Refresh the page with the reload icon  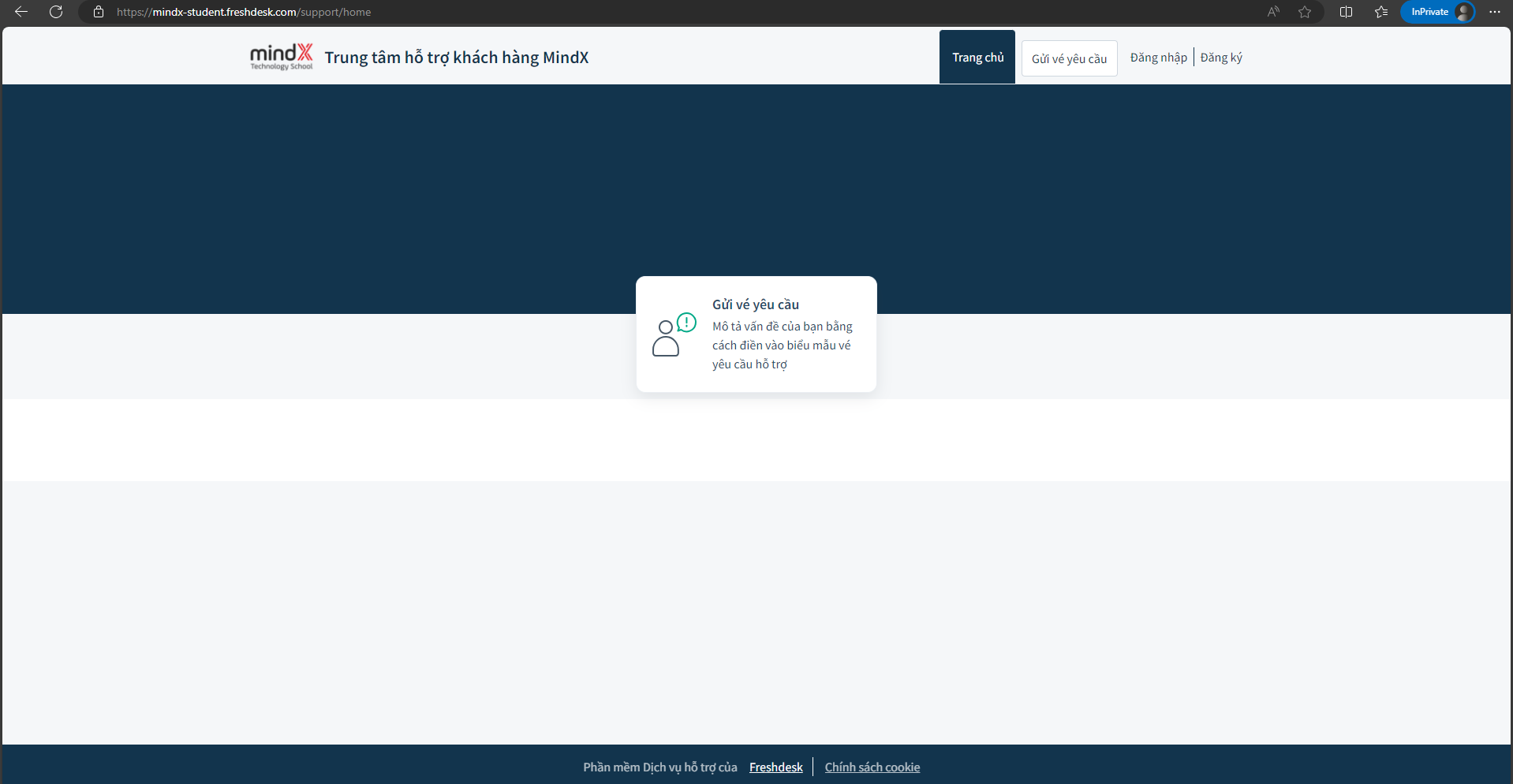pyautogui.click(x=56, y=12)
